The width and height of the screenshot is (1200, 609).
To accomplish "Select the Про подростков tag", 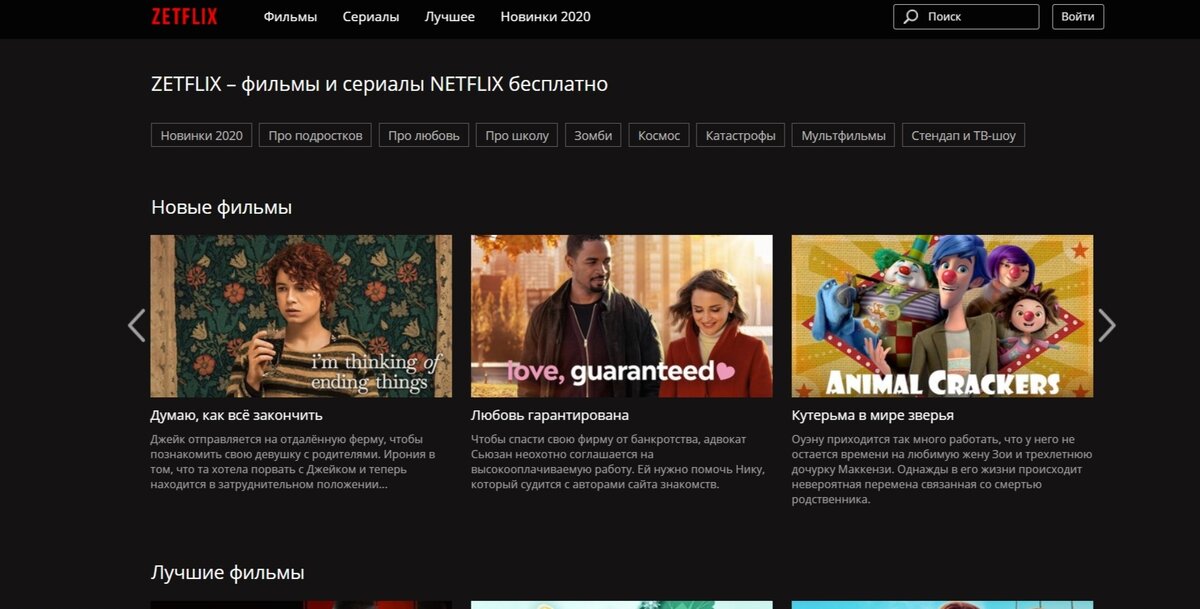I will (x=315, y=135).
